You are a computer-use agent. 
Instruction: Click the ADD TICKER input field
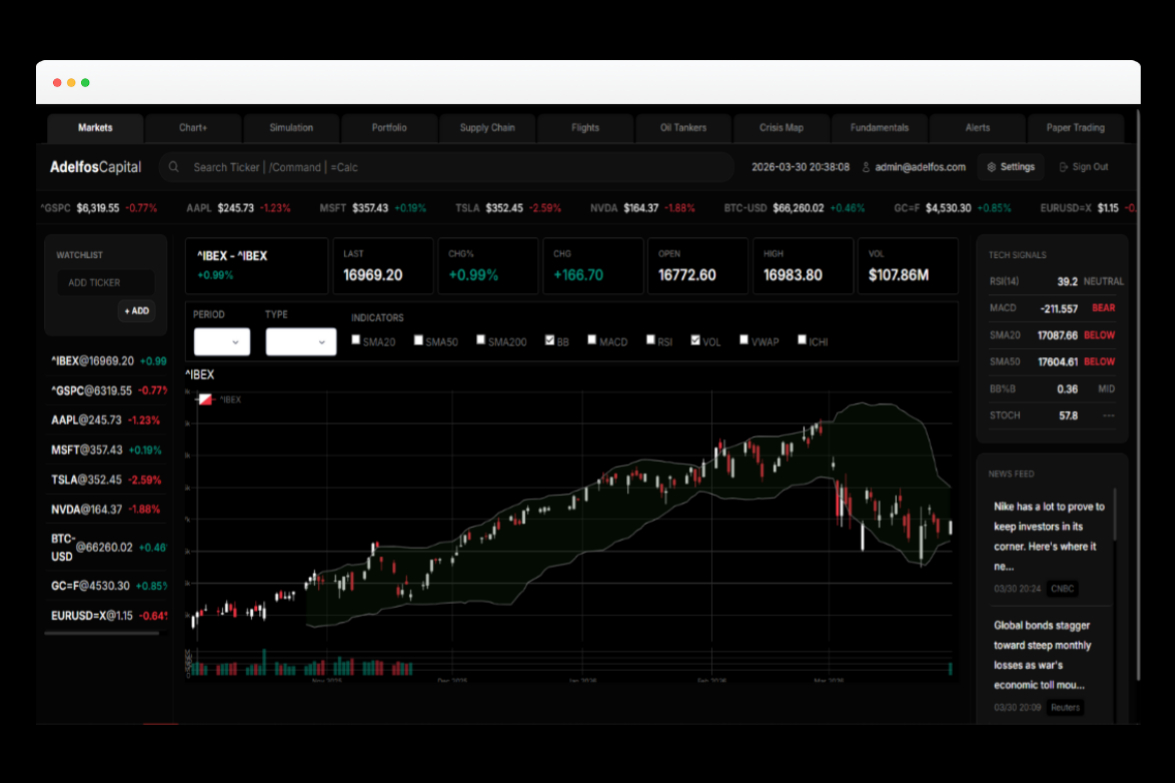[x=106, y=282]
